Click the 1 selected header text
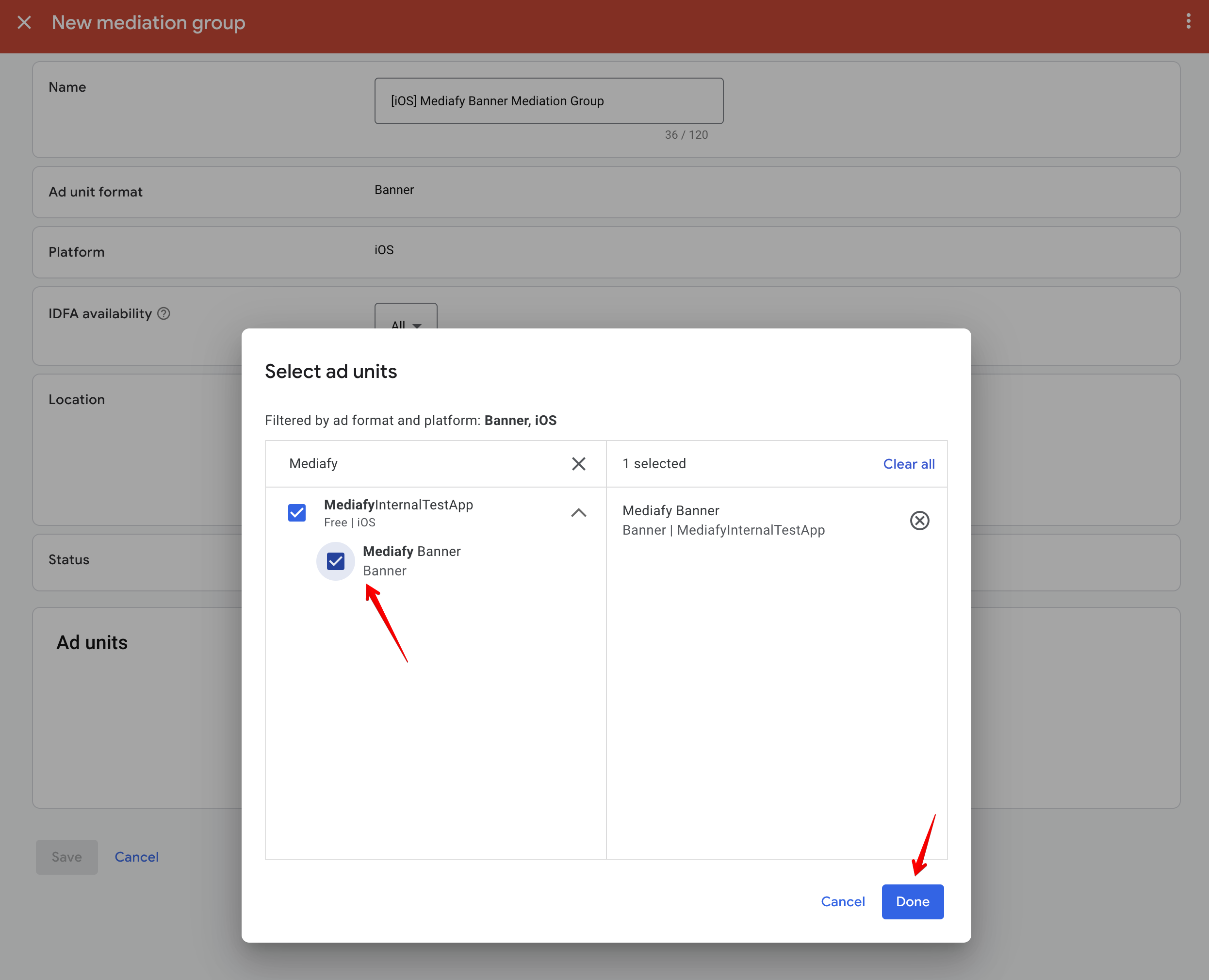This screenshot has width=1209, height=980. [x=654, y=463]
